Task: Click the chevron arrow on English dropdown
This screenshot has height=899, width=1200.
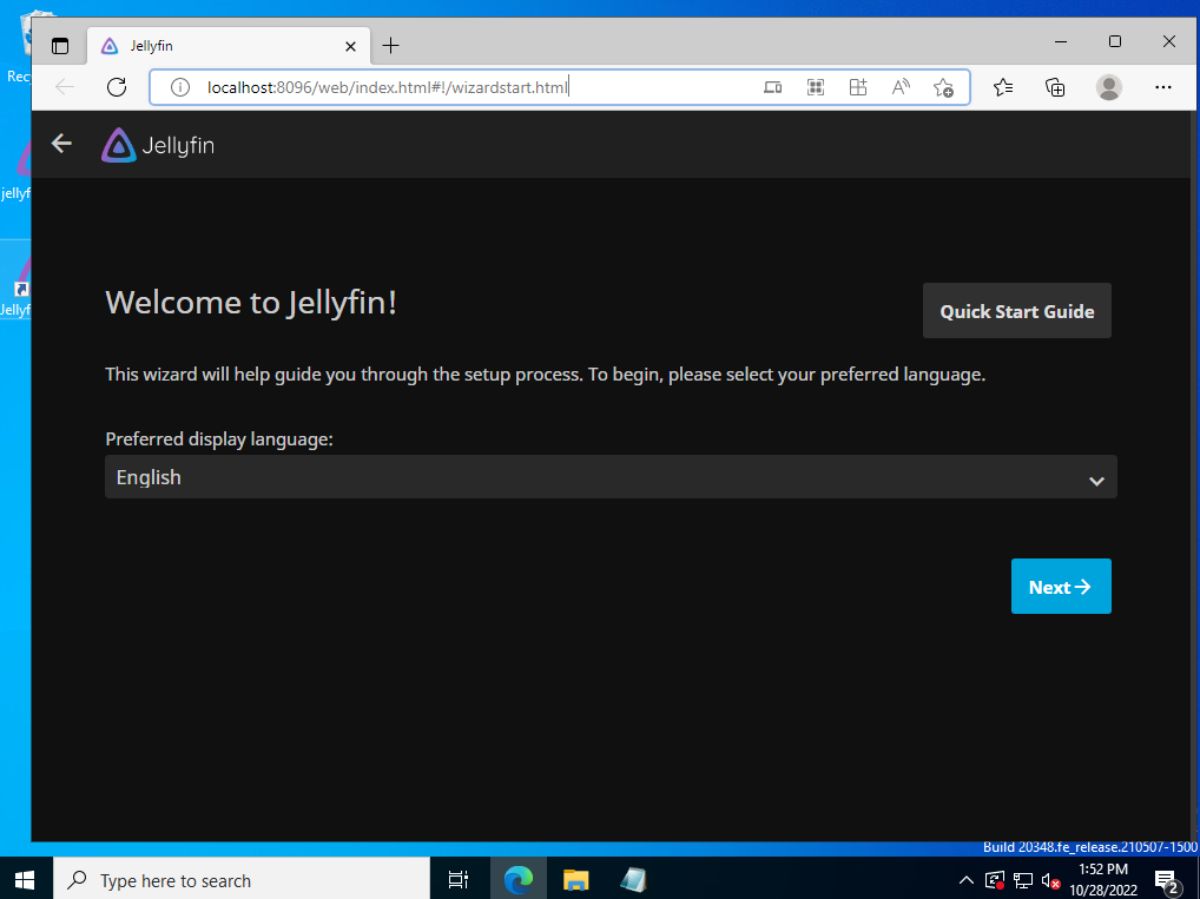Action: [x=1096, y=481]
